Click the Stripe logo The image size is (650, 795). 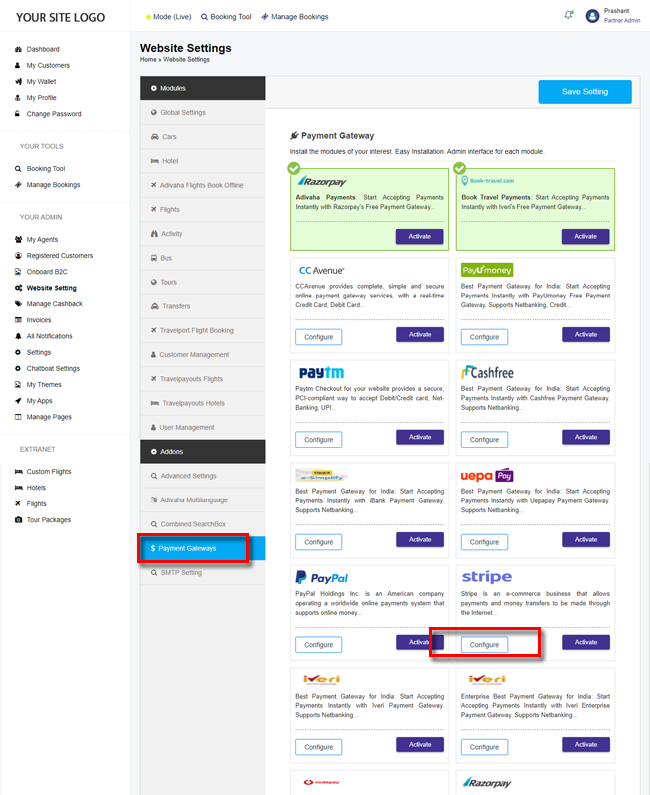tap(487, 577)
